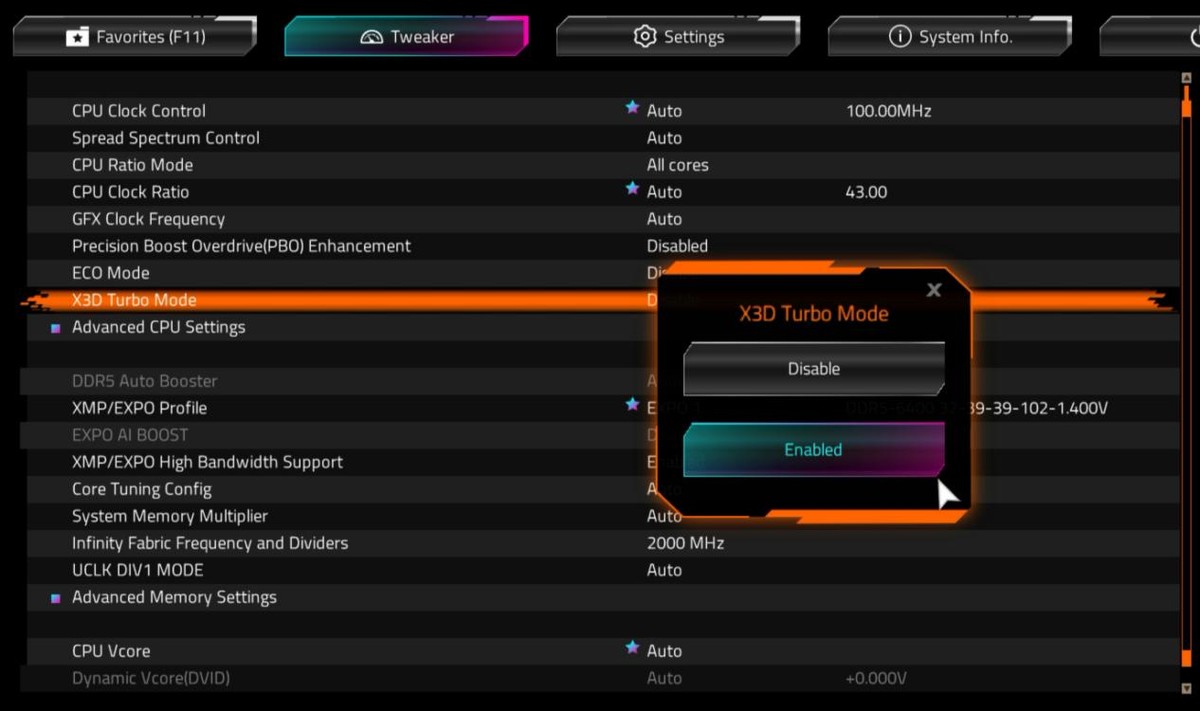This screenshot has height=711, width=1200.
Task: Select Enabled for X3D Turbo Mode
Action: tap(813, 450)
